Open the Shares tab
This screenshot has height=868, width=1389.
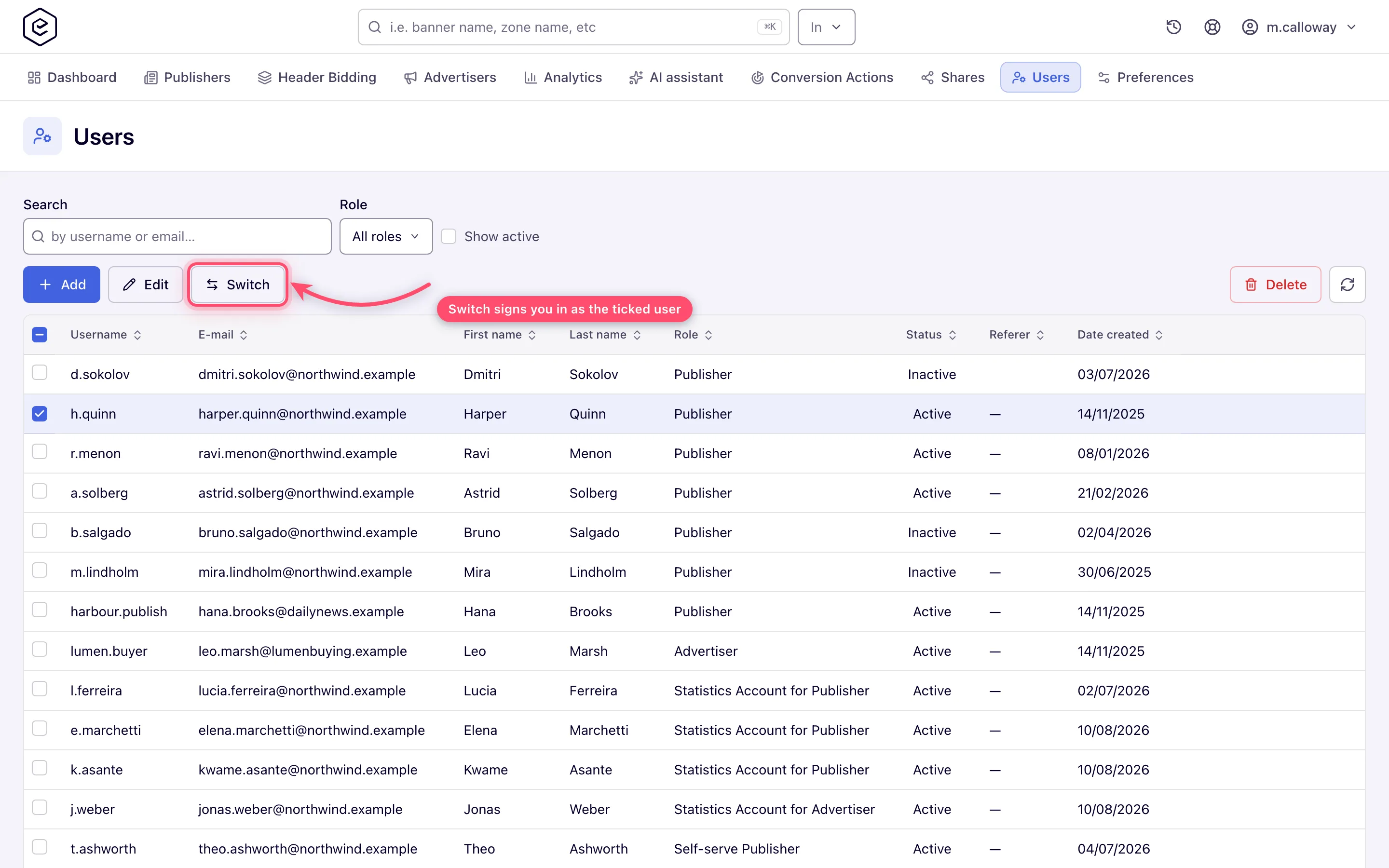point(953,77)
